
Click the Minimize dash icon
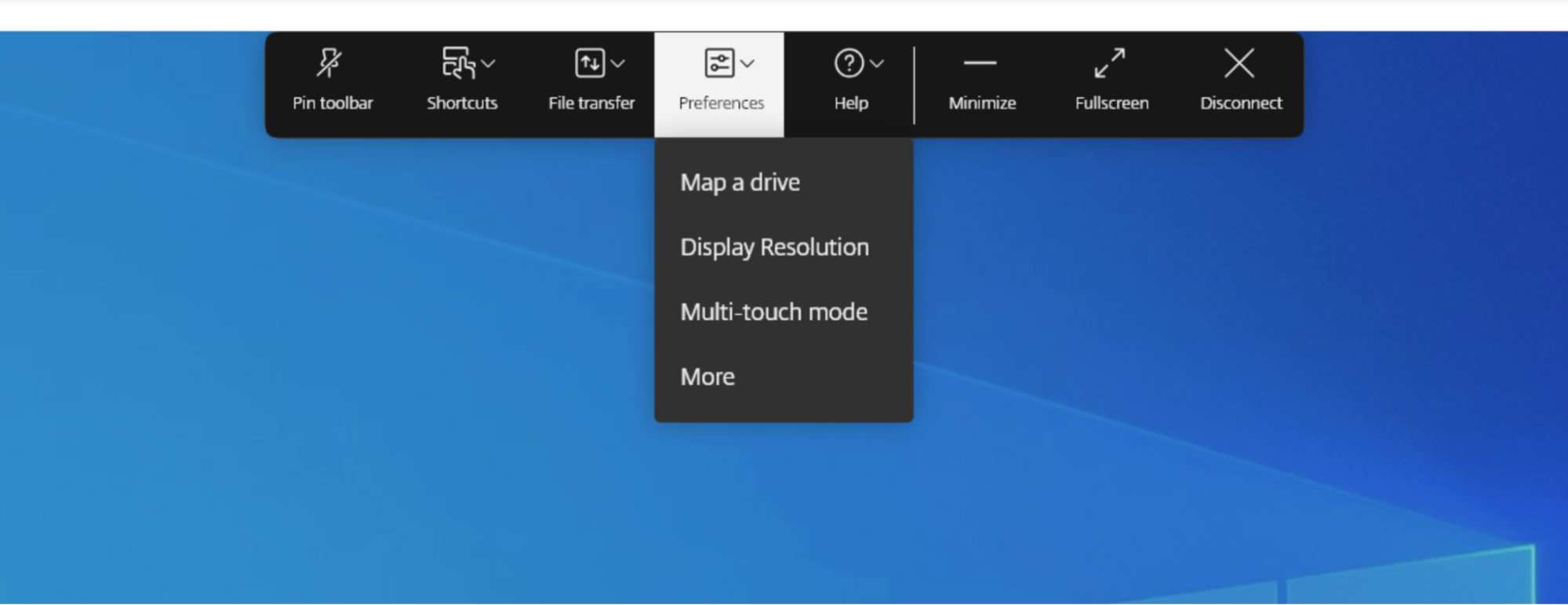pyautogui.click(x=980, y=63)
